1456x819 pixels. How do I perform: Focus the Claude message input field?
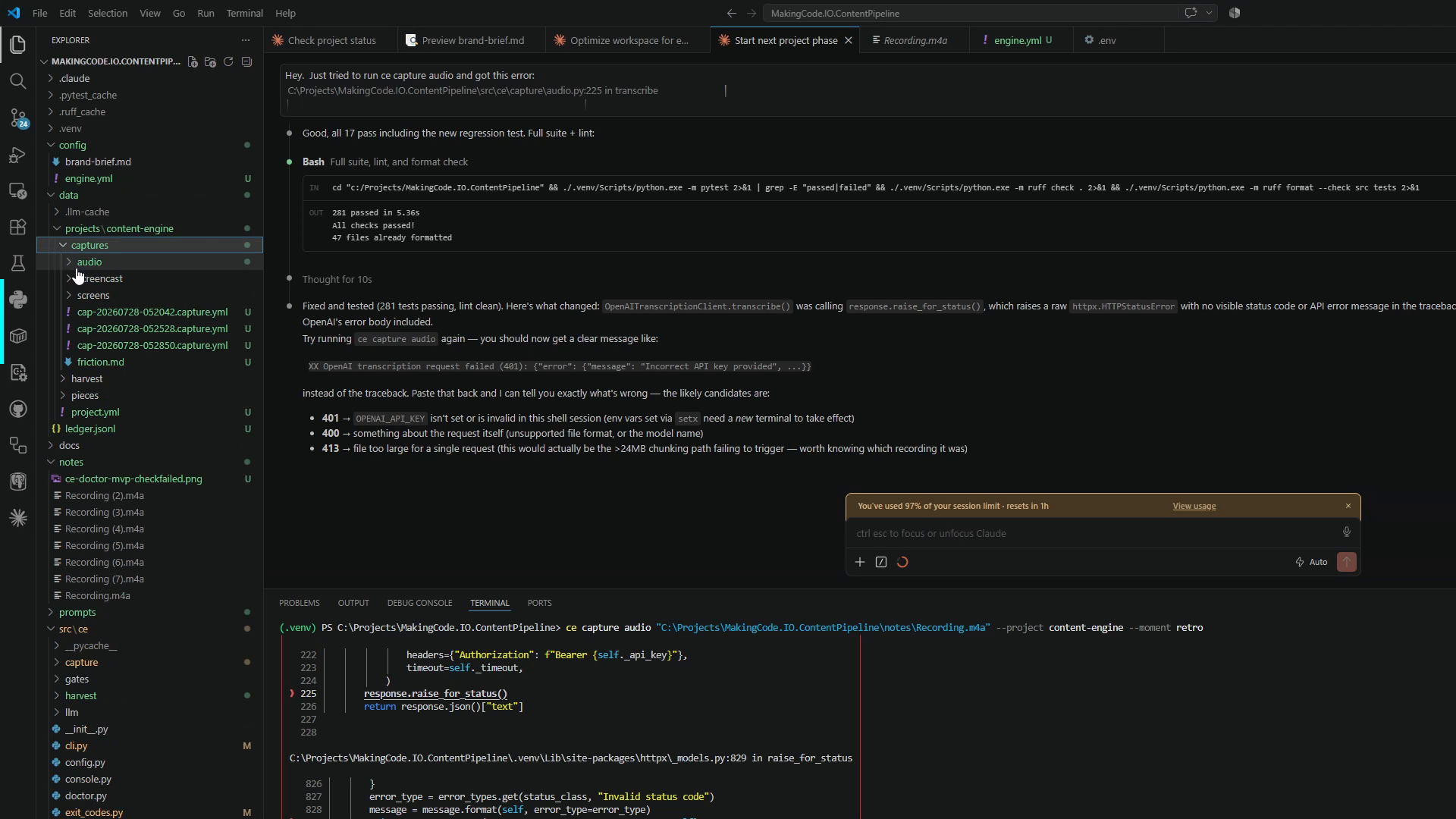click(1092, 533)
